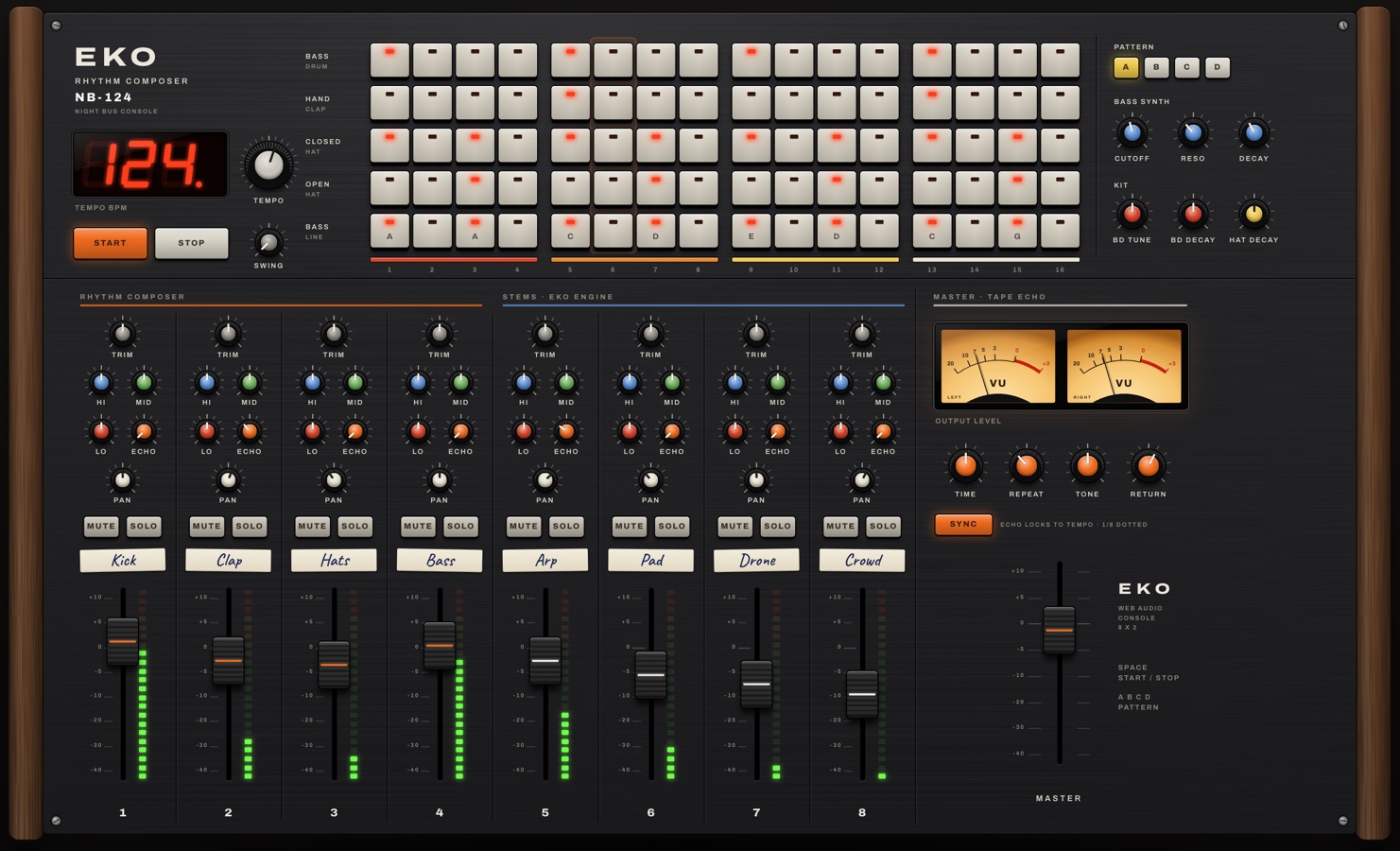Click the Bass Line step 15 note G
The width and height of the screenshot is (1400, 851).
pyautogui.click(x=1017, y=230)
